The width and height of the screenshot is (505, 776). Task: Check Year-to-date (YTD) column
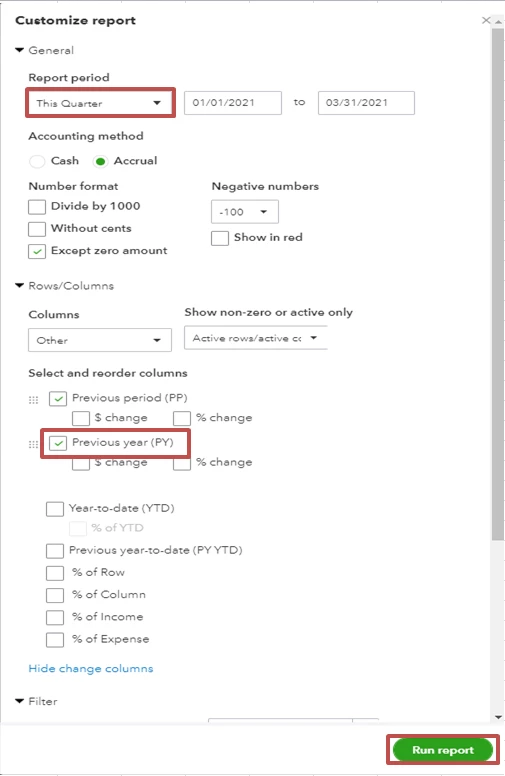click(x=55, y=509)
